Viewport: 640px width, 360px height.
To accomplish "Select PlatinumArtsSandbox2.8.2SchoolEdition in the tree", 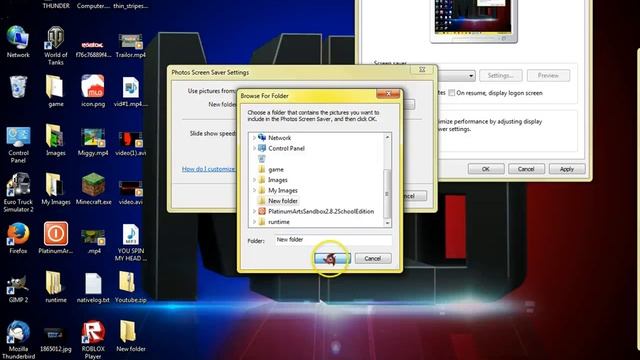I will click(x=321, y=211).
